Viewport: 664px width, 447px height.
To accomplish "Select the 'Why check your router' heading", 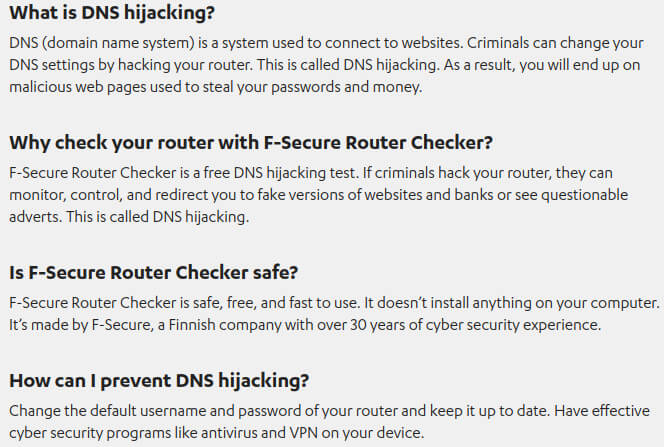I will tap(251, 143).
